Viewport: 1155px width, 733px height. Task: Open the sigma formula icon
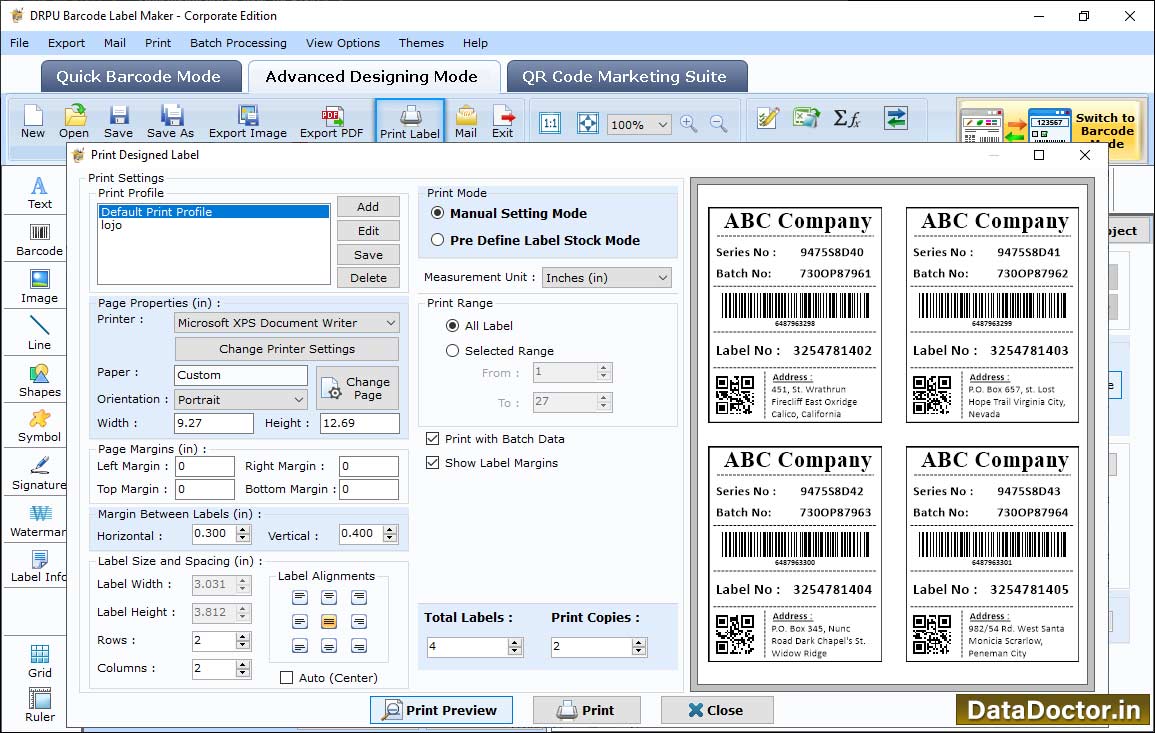(x=847, y=118)
